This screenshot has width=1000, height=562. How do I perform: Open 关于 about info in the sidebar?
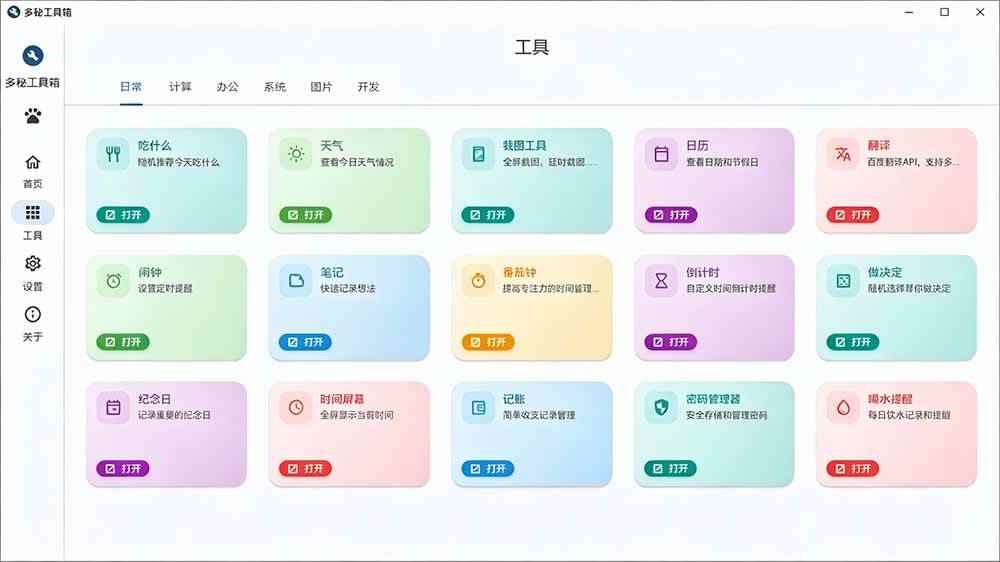point(33,324)
